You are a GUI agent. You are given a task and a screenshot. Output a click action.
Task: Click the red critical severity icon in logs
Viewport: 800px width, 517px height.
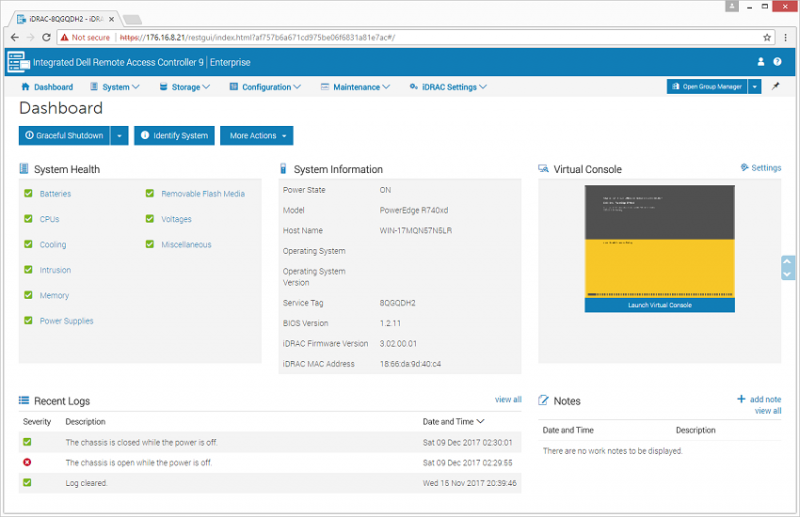(28, 462)
